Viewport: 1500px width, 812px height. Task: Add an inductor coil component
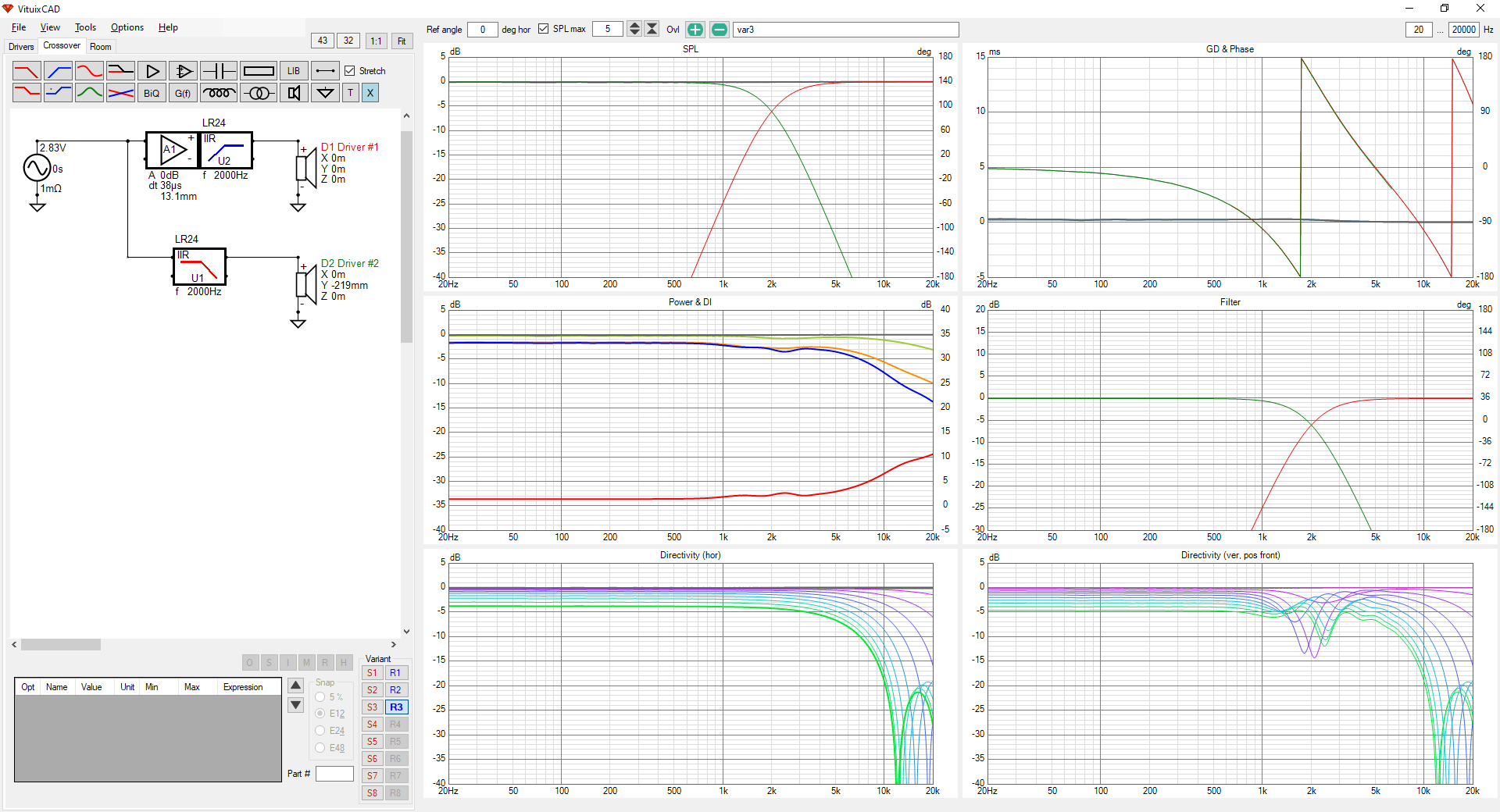click(219, 93)
